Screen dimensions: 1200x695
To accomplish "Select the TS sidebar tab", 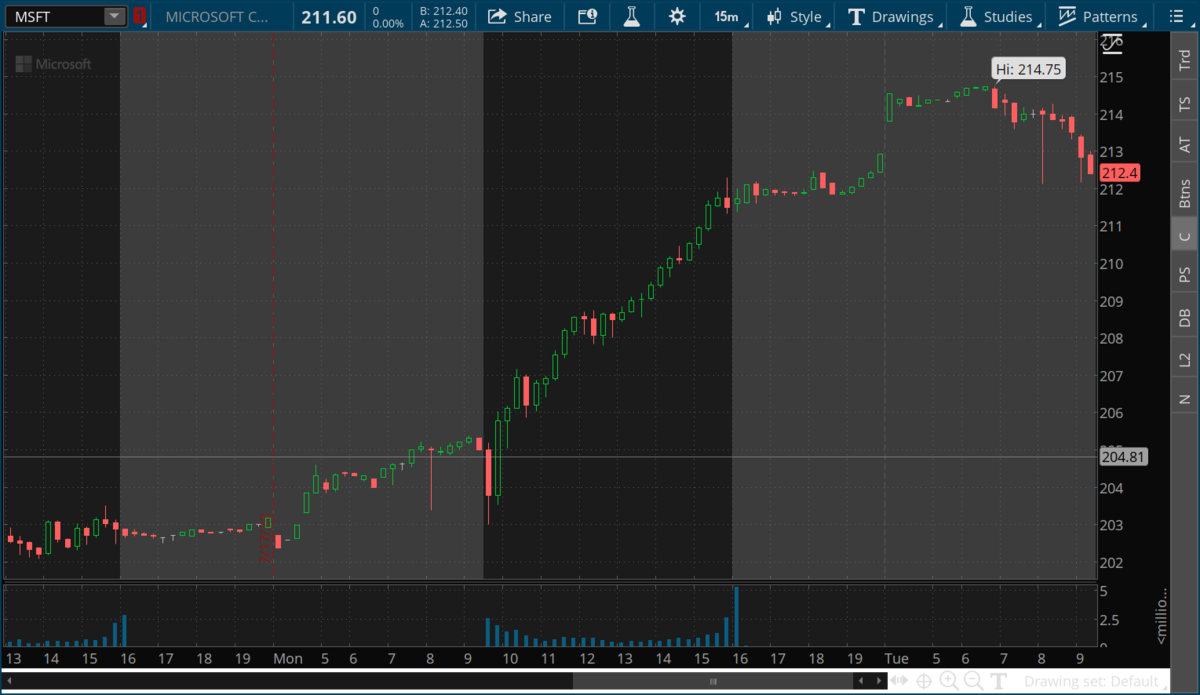I will 1184,103.
